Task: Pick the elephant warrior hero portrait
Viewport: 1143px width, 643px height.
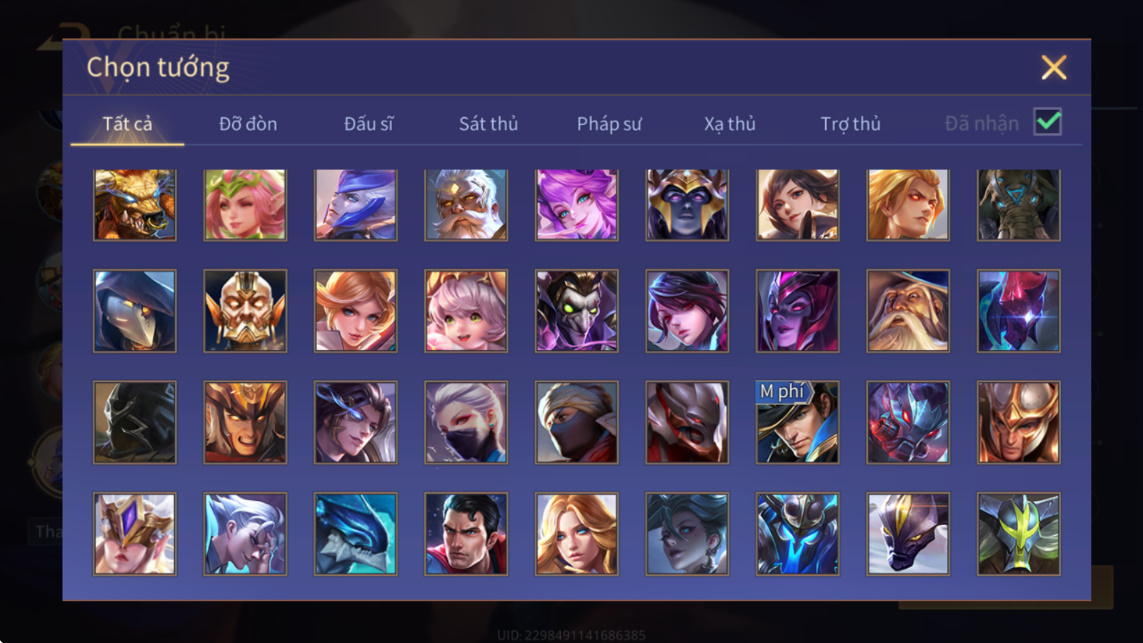Action: click(1018, 205)
